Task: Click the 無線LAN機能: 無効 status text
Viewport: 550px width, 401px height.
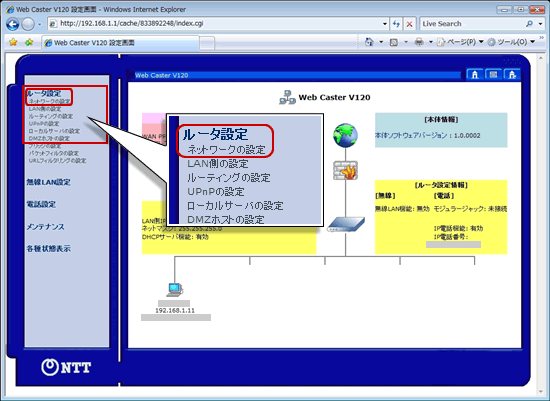Action: [402, 209]
